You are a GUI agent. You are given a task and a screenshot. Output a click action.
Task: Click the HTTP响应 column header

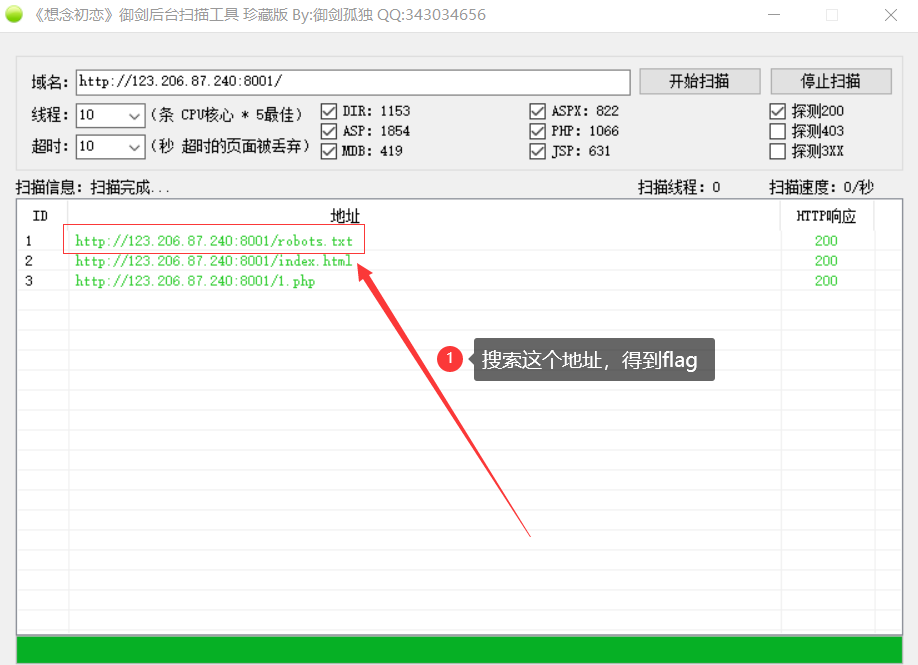[x=827, y=216]
